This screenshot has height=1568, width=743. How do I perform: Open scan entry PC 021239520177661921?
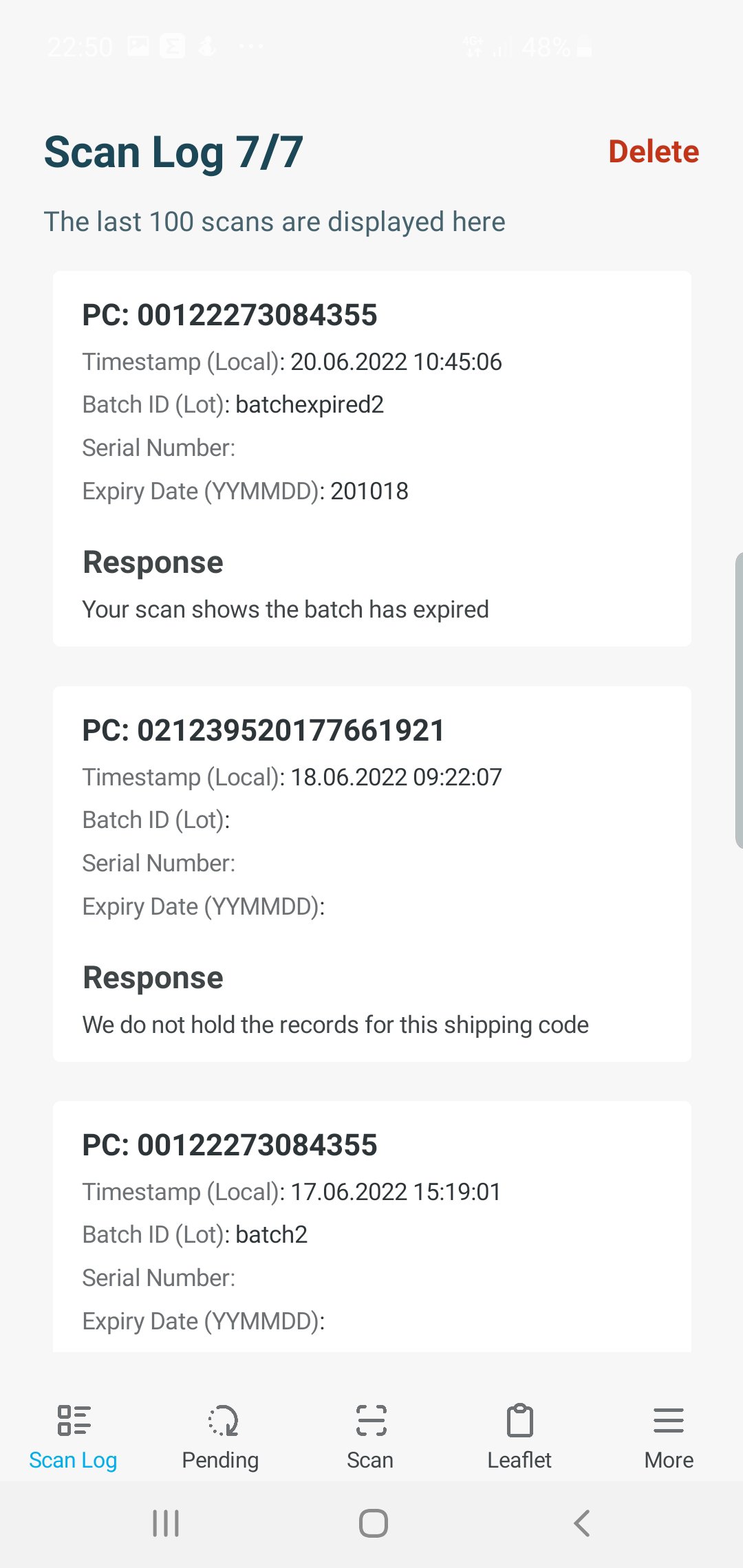(372, 874)
